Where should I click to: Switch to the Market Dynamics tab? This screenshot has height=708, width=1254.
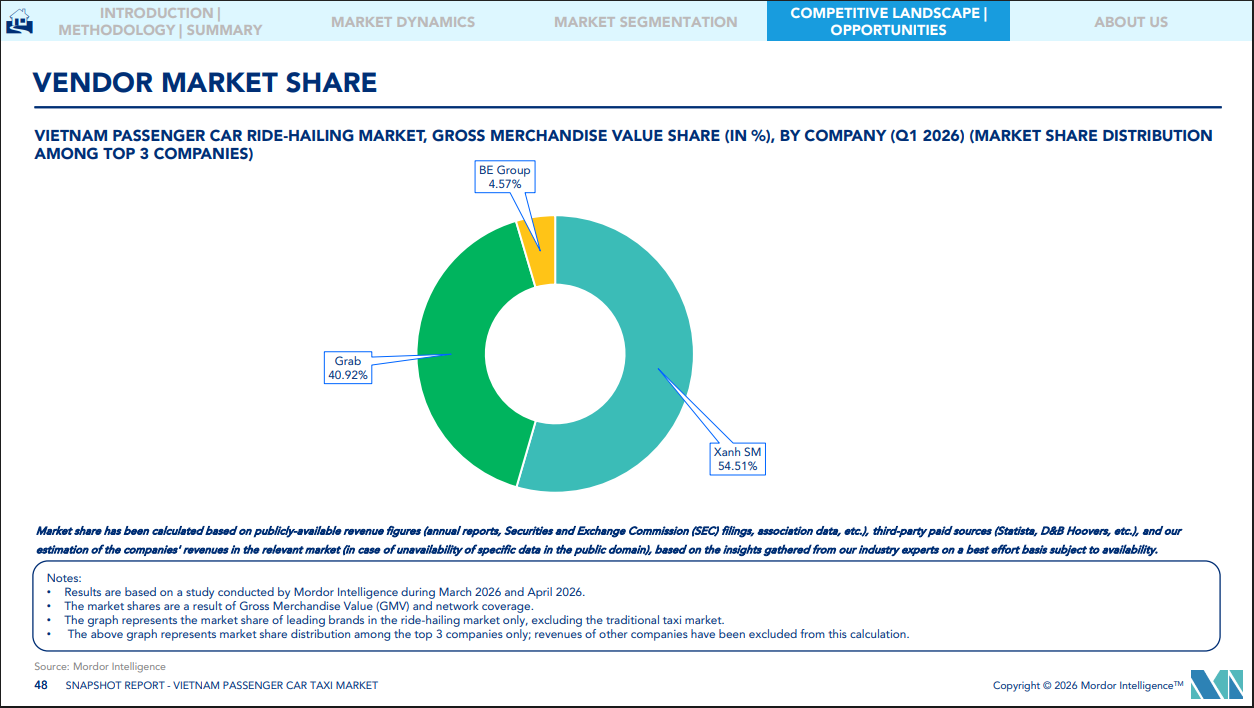pos(403,21)
